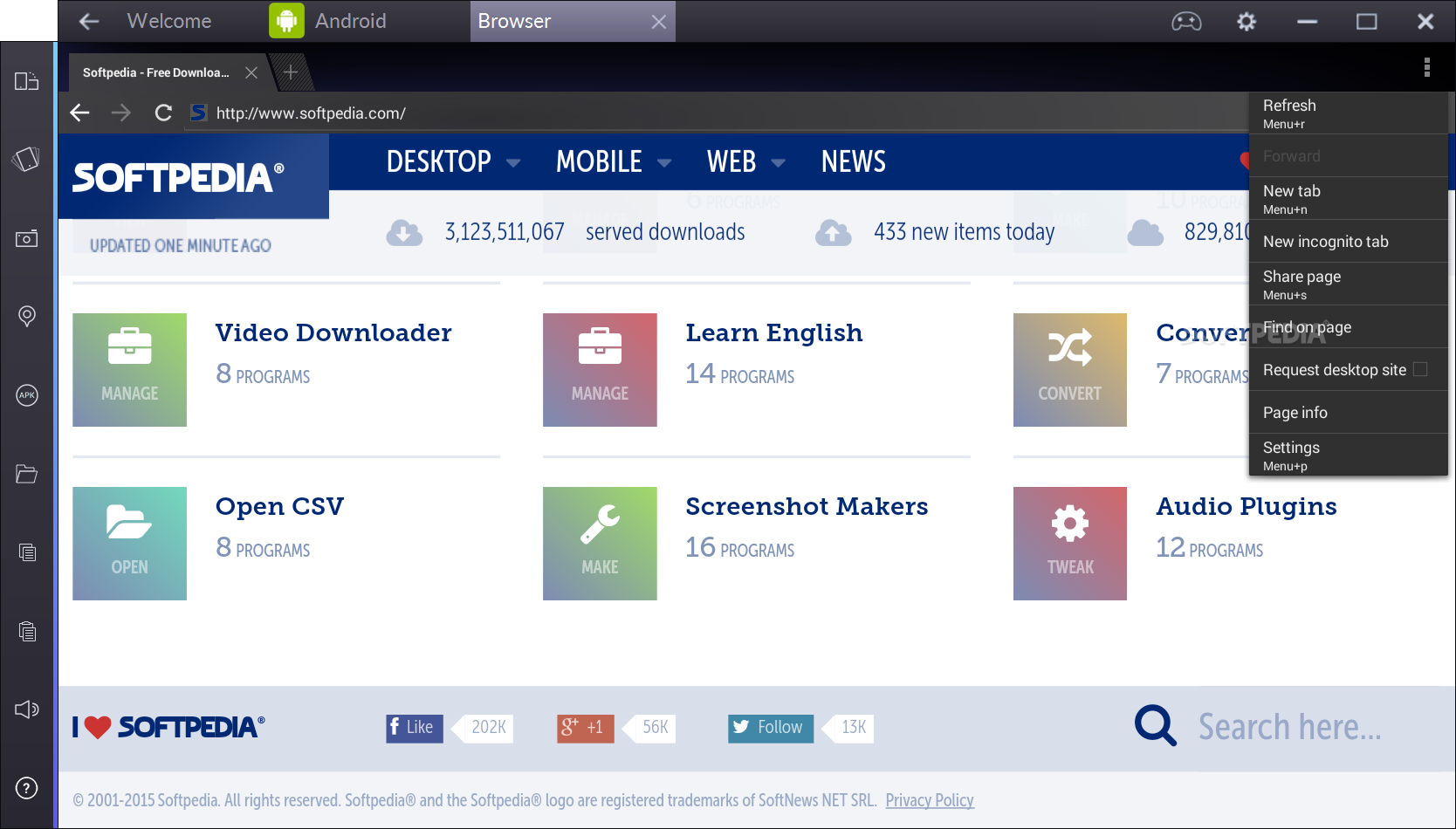Close the Softpedia browser tab
Image resolution: width=1456 pixels, height=829 pixels.
[251, 72]
